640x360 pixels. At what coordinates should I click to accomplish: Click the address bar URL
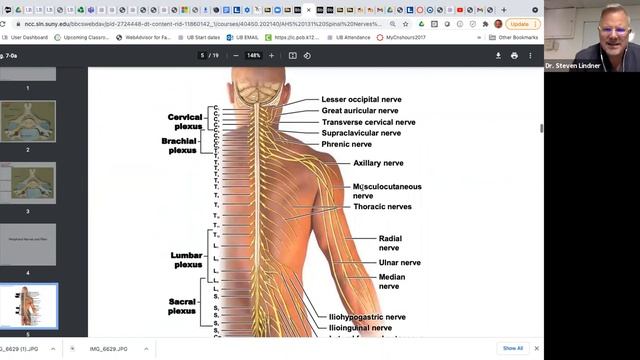click(203, 24)
